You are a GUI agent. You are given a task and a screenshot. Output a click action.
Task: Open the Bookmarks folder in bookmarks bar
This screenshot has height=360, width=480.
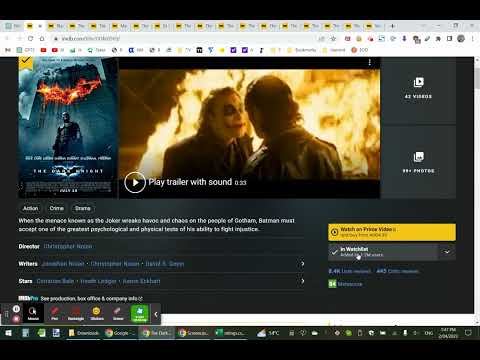click(x=302, y=50)
